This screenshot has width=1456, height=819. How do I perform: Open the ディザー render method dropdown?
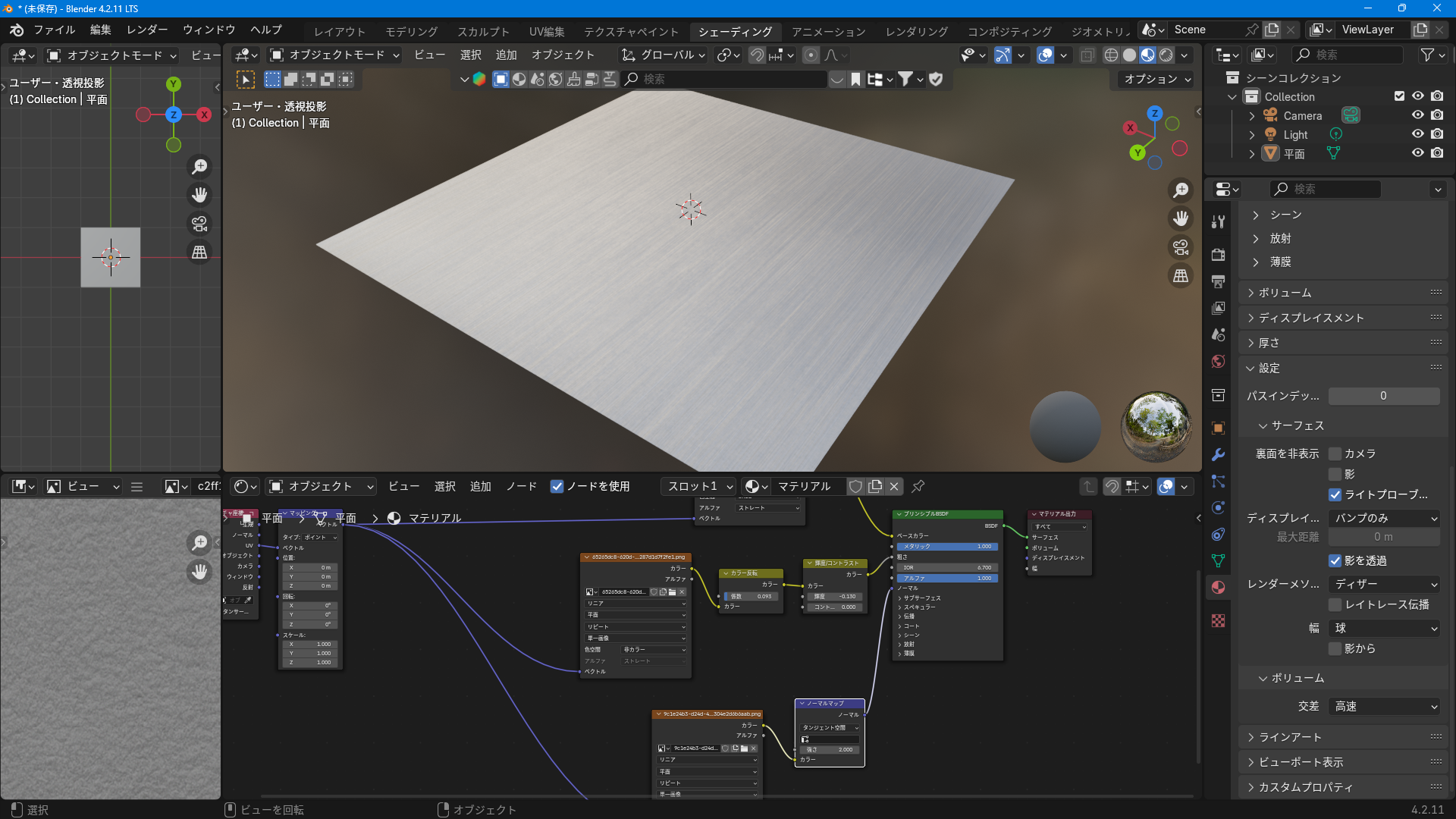(1384, 585)
